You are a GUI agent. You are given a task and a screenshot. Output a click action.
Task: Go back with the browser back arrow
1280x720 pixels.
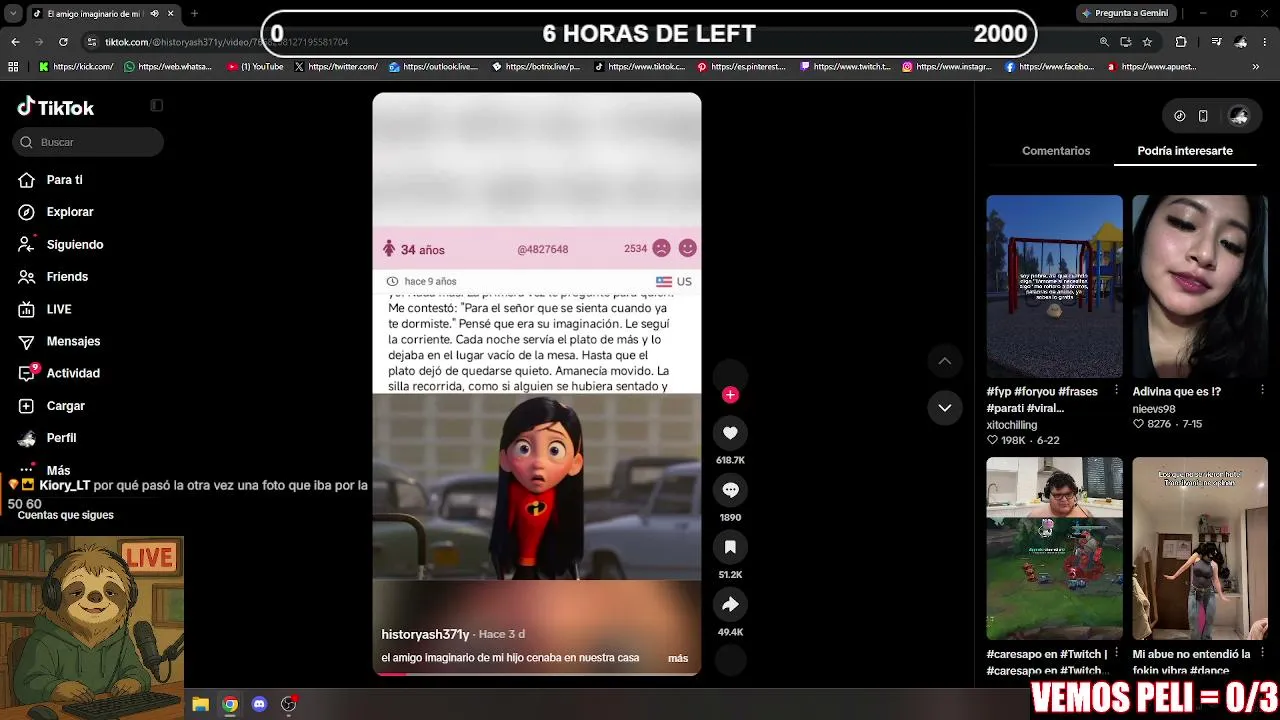[x=15, y=42]
